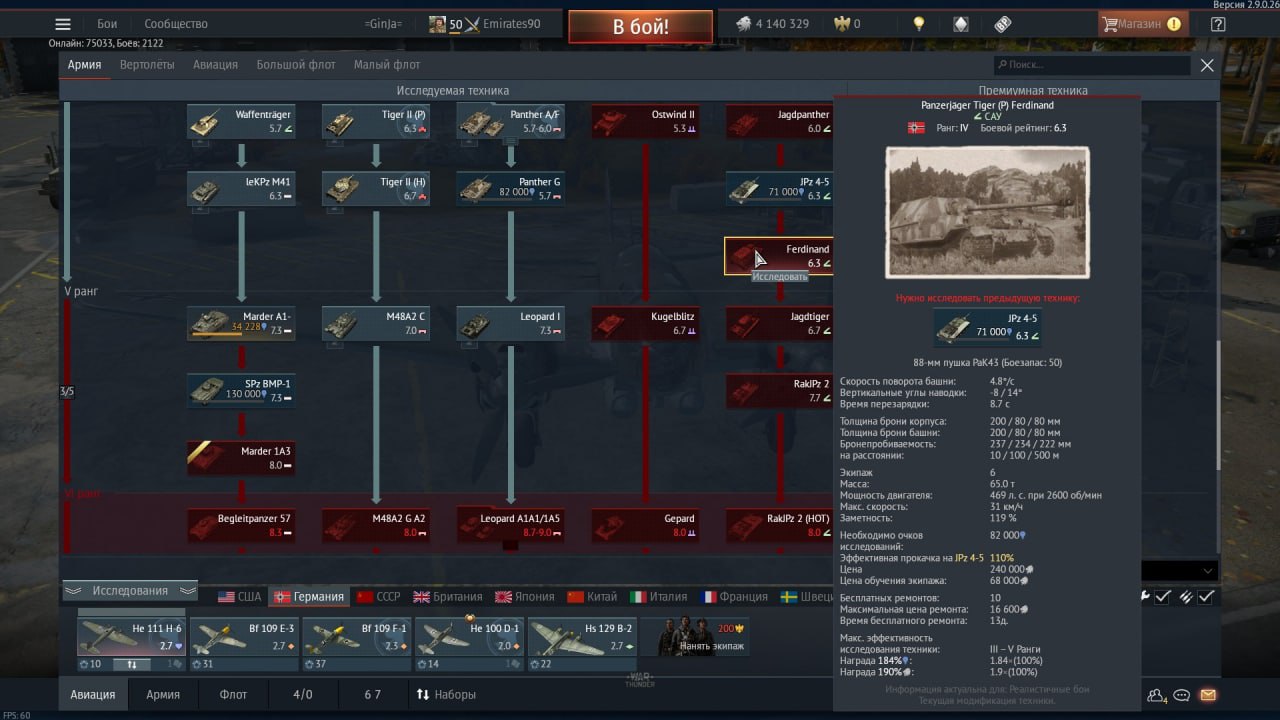Screen dimensions: 1280x720
Task: Open the Battle Pass BP icon
Action: 1003,24
